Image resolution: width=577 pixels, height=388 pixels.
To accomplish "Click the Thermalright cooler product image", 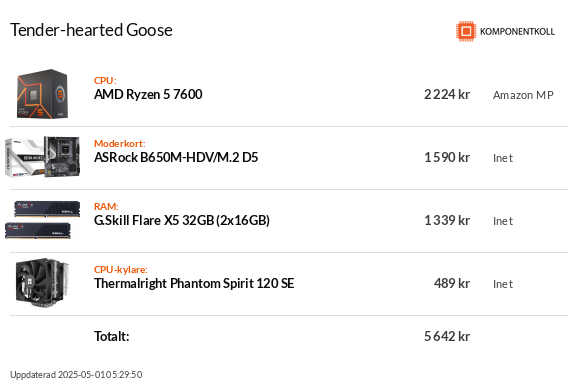I will pyautogui.click(x=42, y=283).
